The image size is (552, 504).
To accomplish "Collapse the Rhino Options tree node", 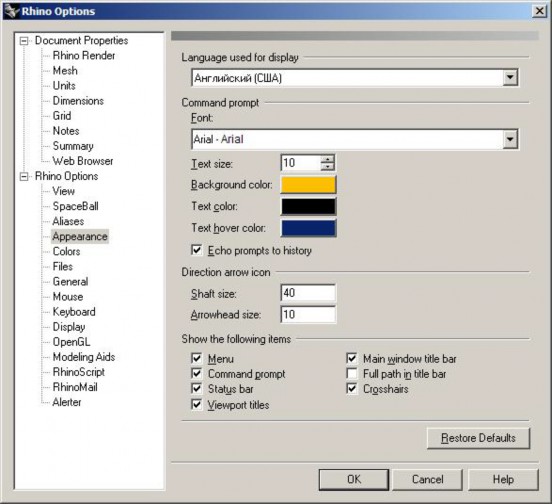I will [24, 176].
